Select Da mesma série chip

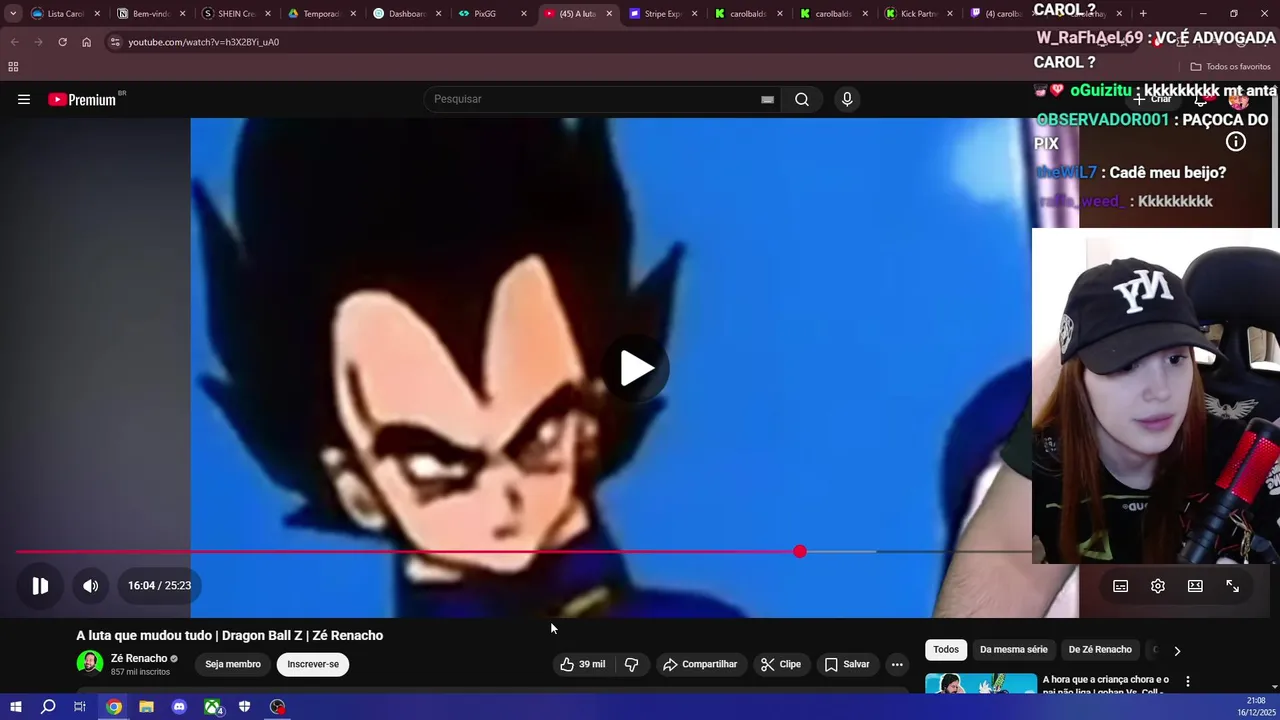(1014, 650)
